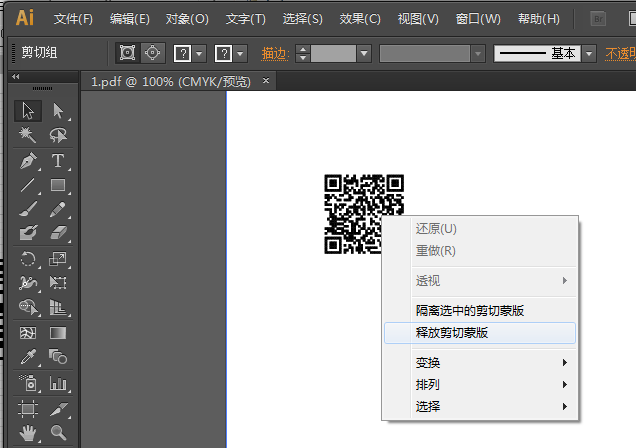
Task: Select the Selection (black arrow) tool
Action: tap(28, 111)
